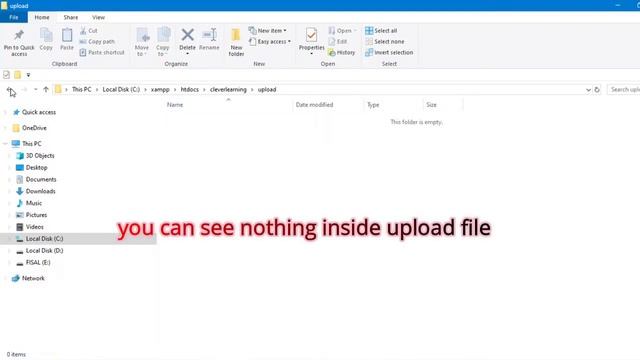Collapse the This PC tree node

click(x=5, y=144)
